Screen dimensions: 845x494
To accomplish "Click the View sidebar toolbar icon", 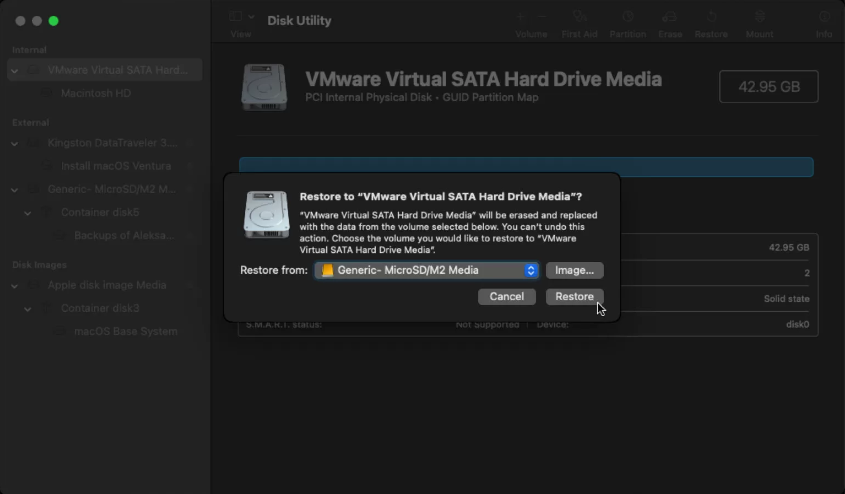I will coord(236,16).
